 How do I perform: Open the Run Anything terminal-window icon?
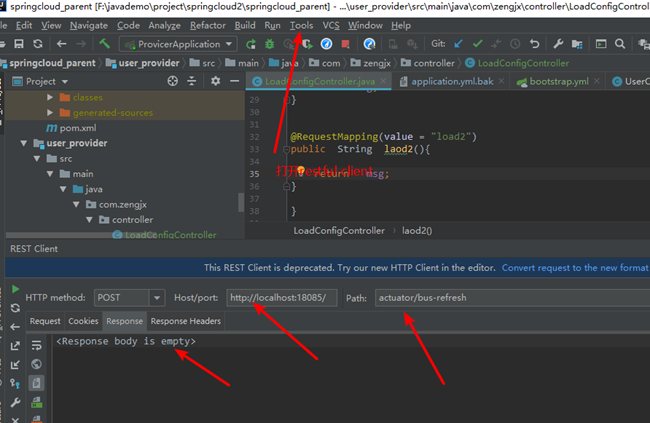pyautogui.click(x=601, y=44)
